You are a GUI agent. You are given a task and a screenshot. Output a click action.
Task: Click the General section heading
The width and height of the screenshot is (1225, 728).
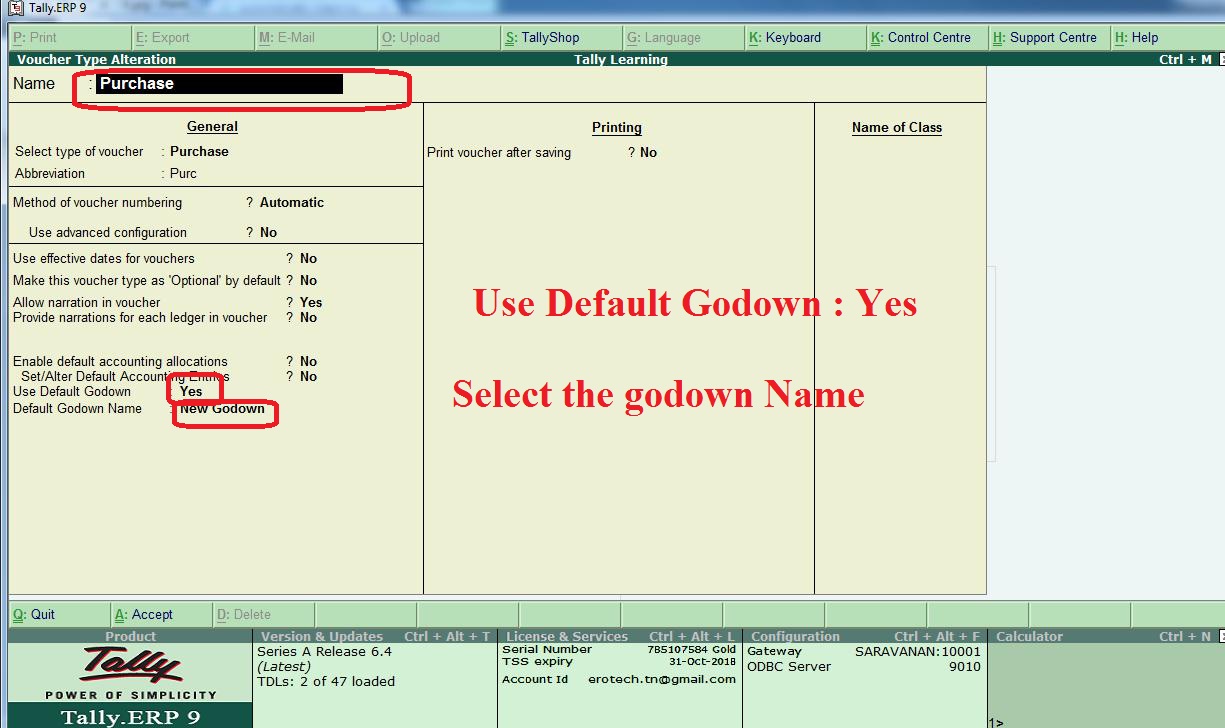point(212,127)
